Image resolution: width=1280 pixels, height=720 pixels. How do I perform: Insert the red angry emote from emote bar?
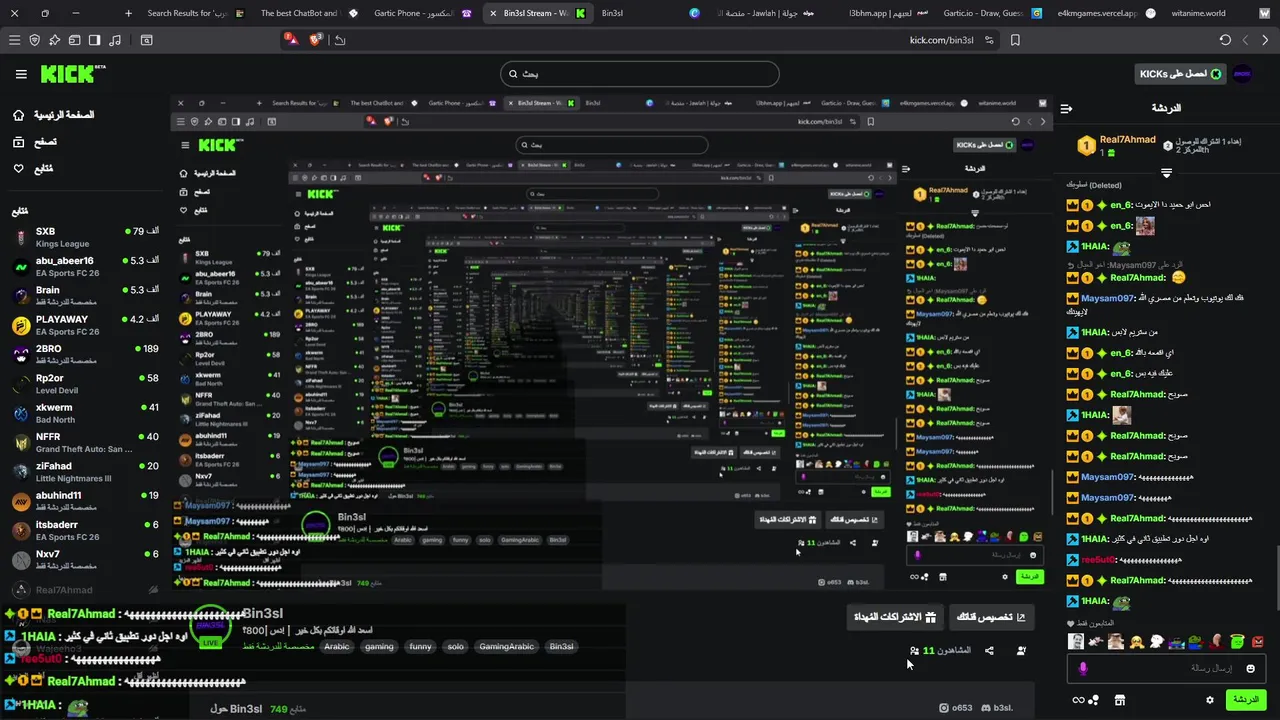click(x=1257, y=642)
